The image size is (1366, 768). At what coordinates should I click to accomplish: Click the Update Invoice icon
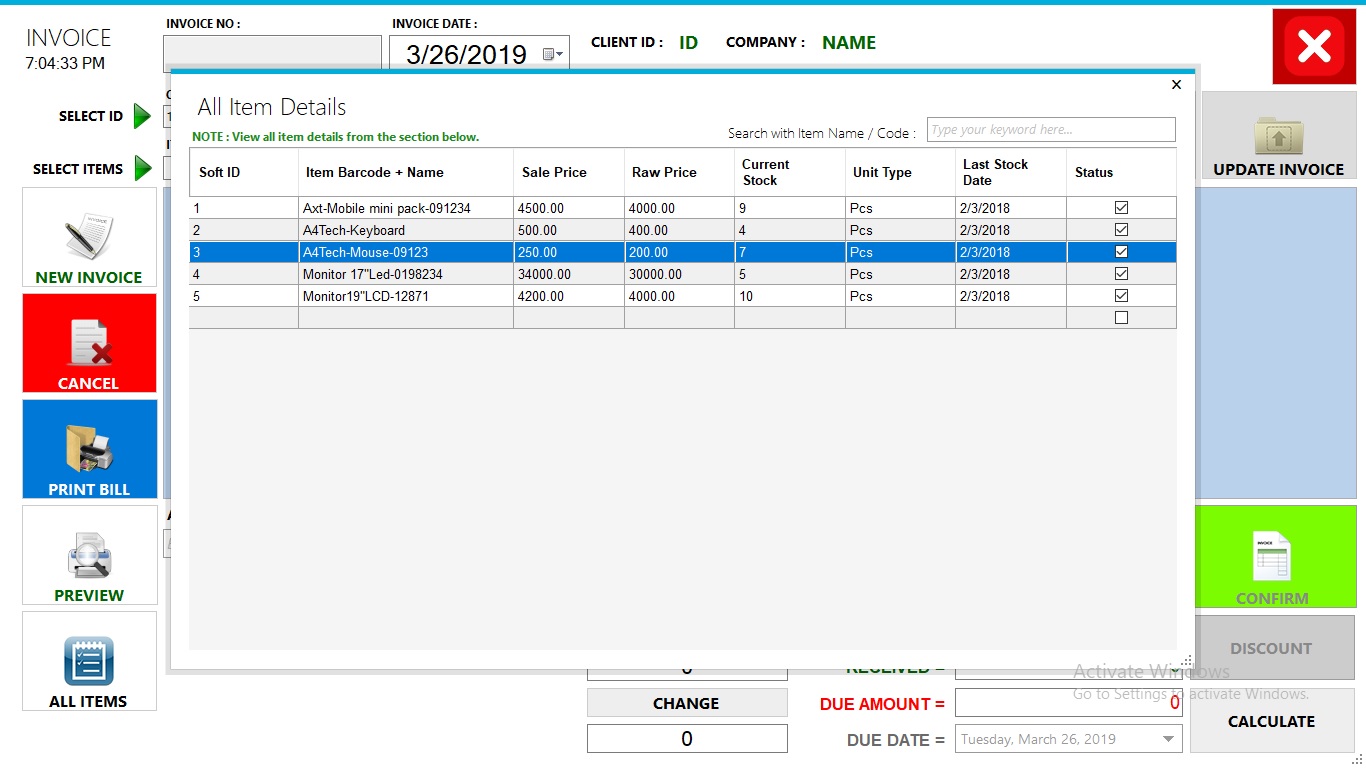(1277, 135)
